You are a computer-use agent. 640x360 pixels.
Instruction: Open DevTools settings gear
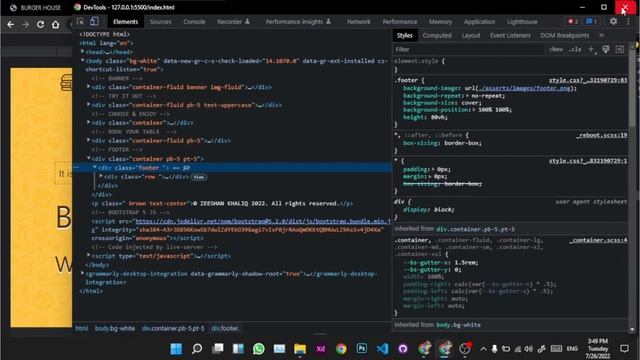tap(613, 21)
